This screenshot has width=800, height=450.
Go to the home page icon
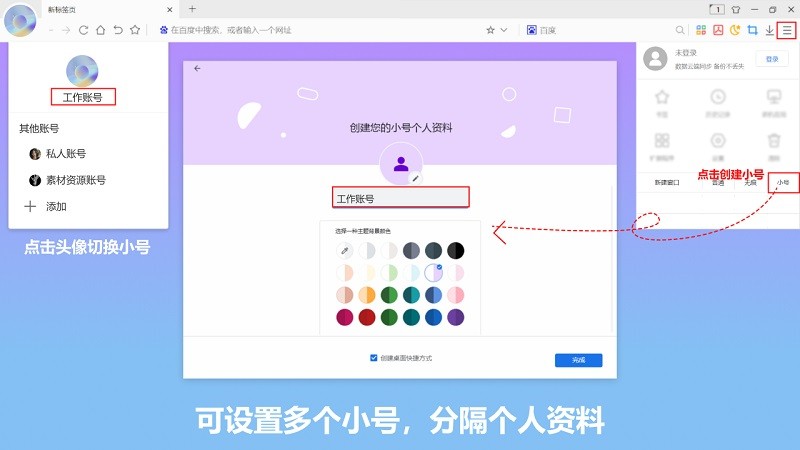click(101, 30)
